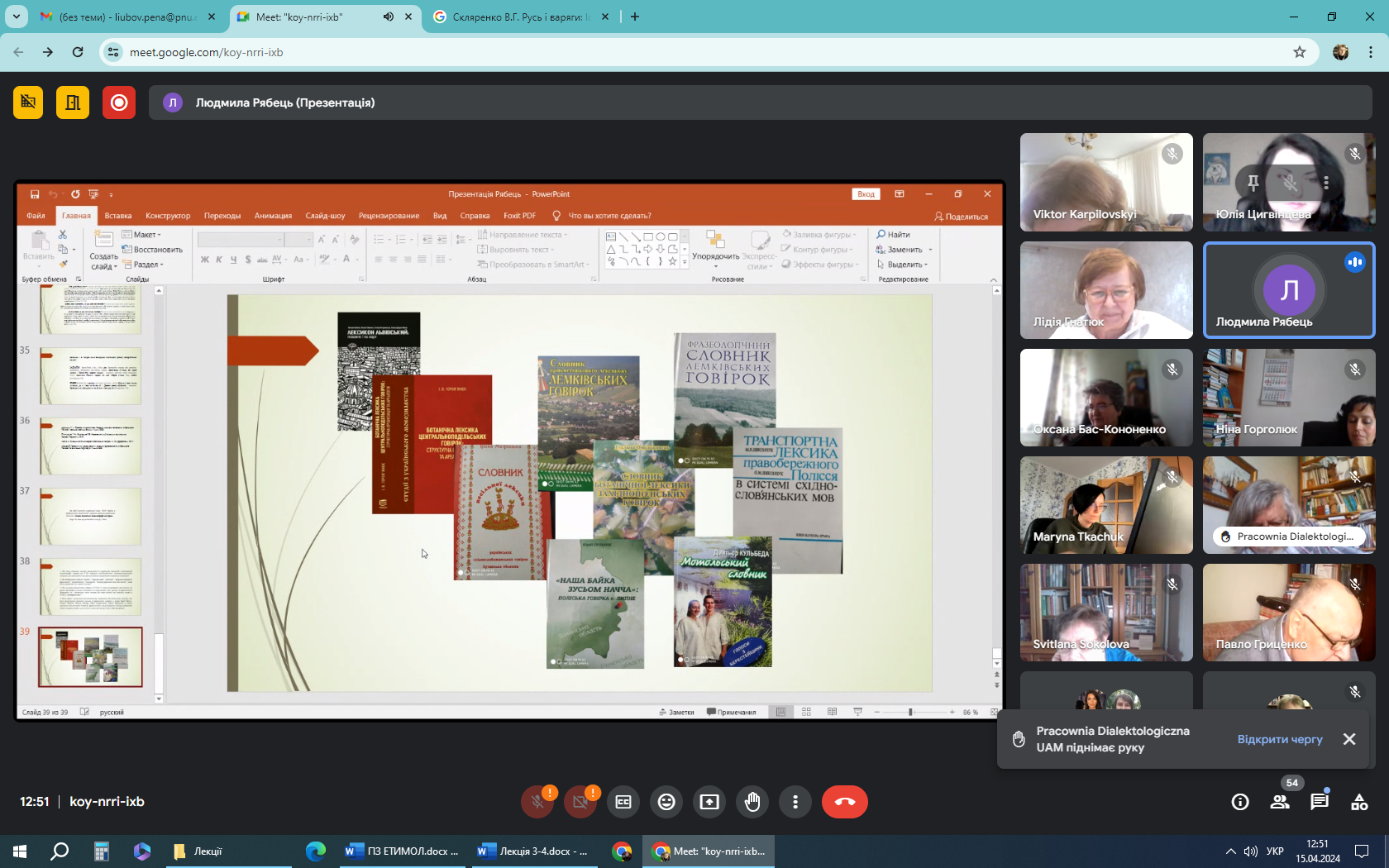The height and width of the screenshot is (868, 1389).
Task: Toggle closed captions button
Action: pyautogui.click(x=623, y=802)
